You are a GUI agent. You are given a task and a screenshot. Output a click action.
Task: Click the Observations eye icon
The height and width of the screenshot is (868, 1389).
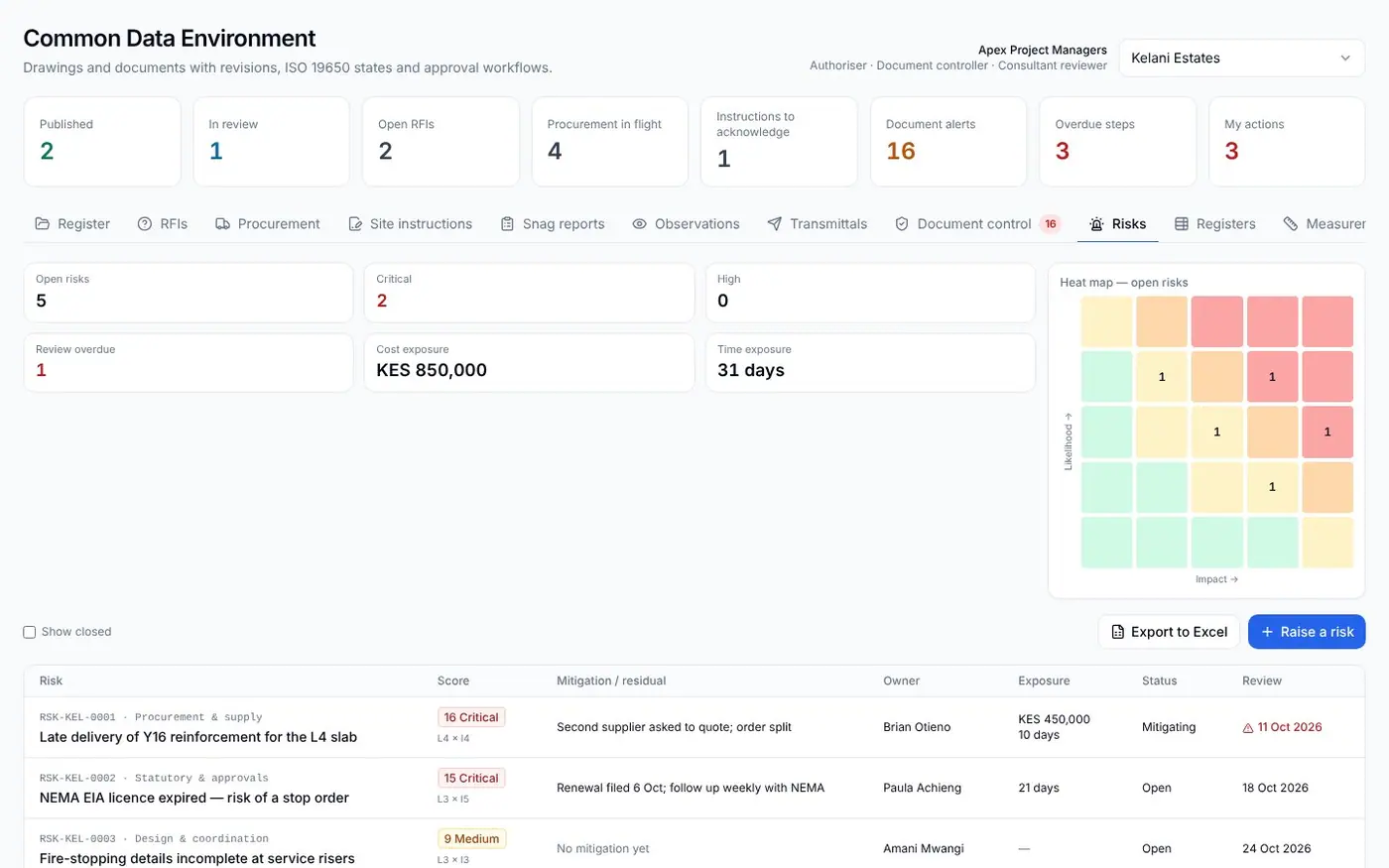640,224
